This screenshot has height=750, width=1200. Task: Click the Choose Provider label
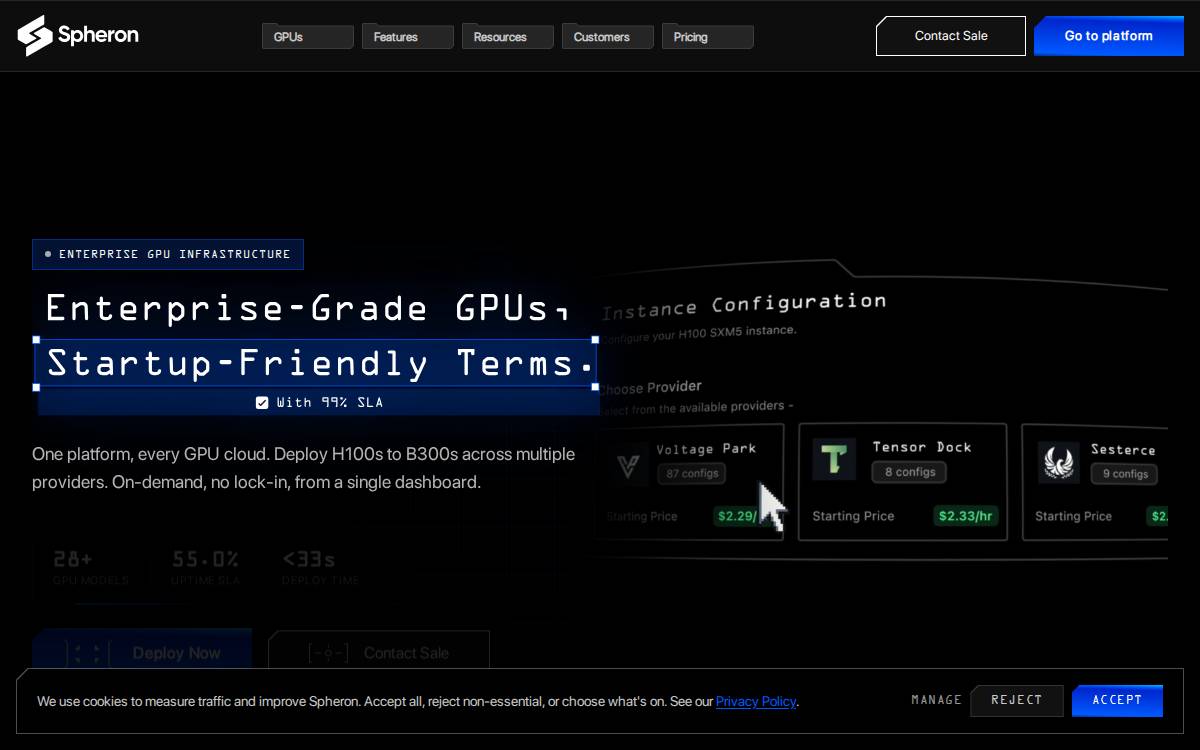(x=650, y=387)
